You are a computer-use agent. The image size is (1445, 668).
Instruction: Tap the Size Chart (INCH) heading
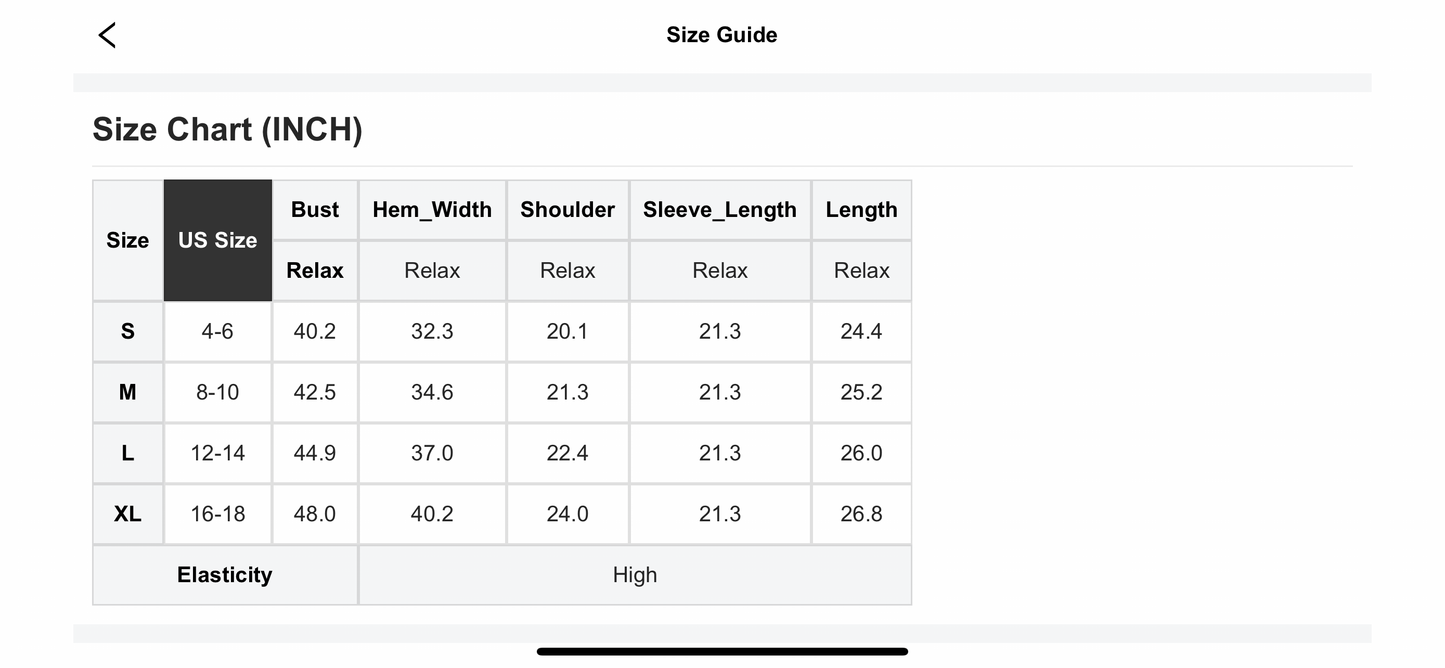(227, 130)
